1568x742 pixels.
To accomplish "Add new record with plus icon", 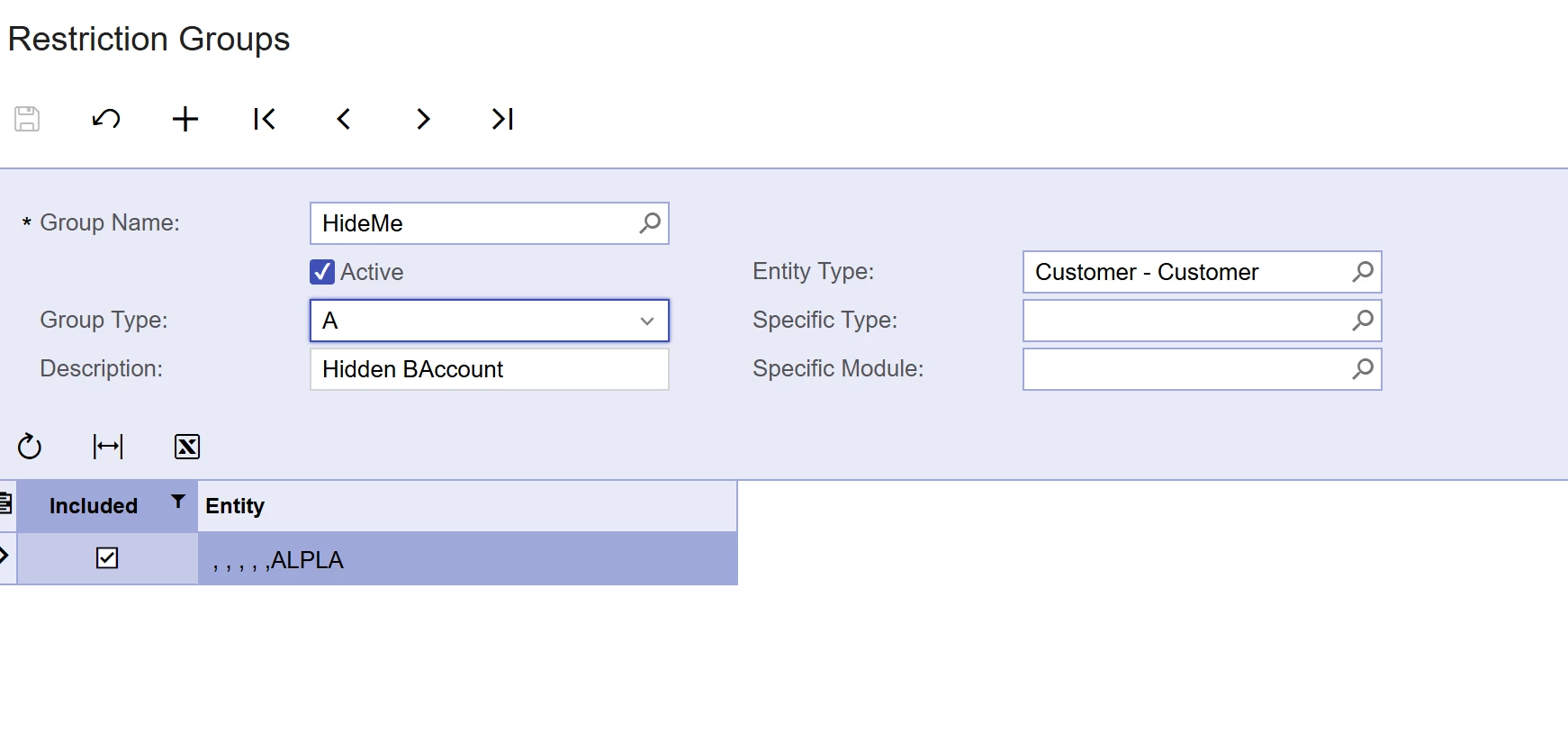I will pos(185,119).
